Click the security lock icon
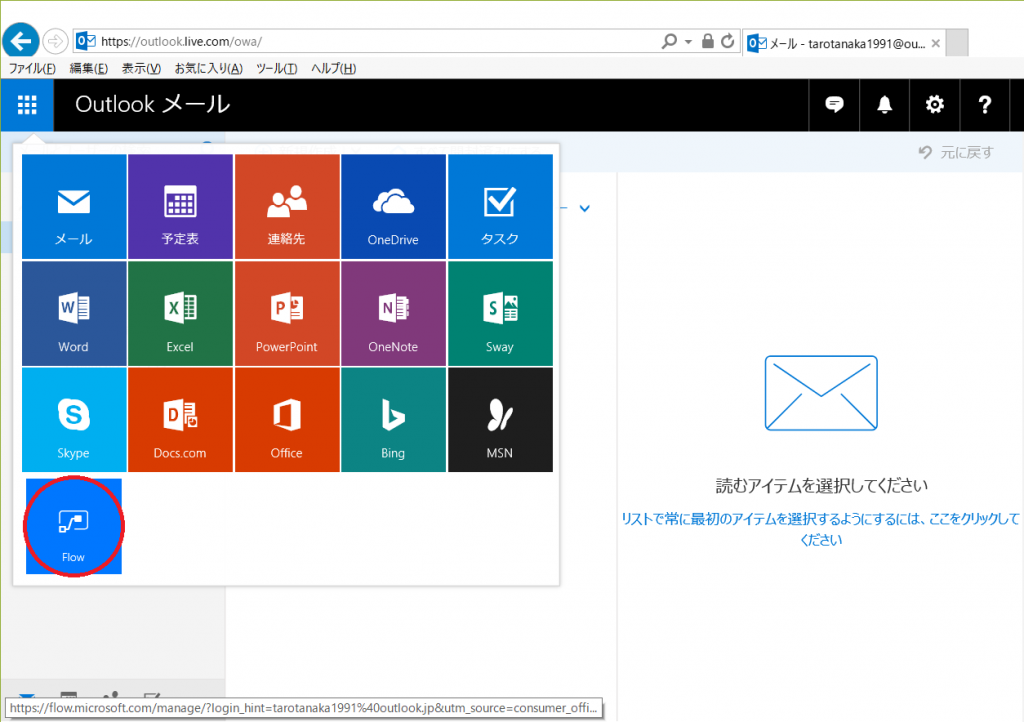 pyautogui.click(x=707, y=41)
